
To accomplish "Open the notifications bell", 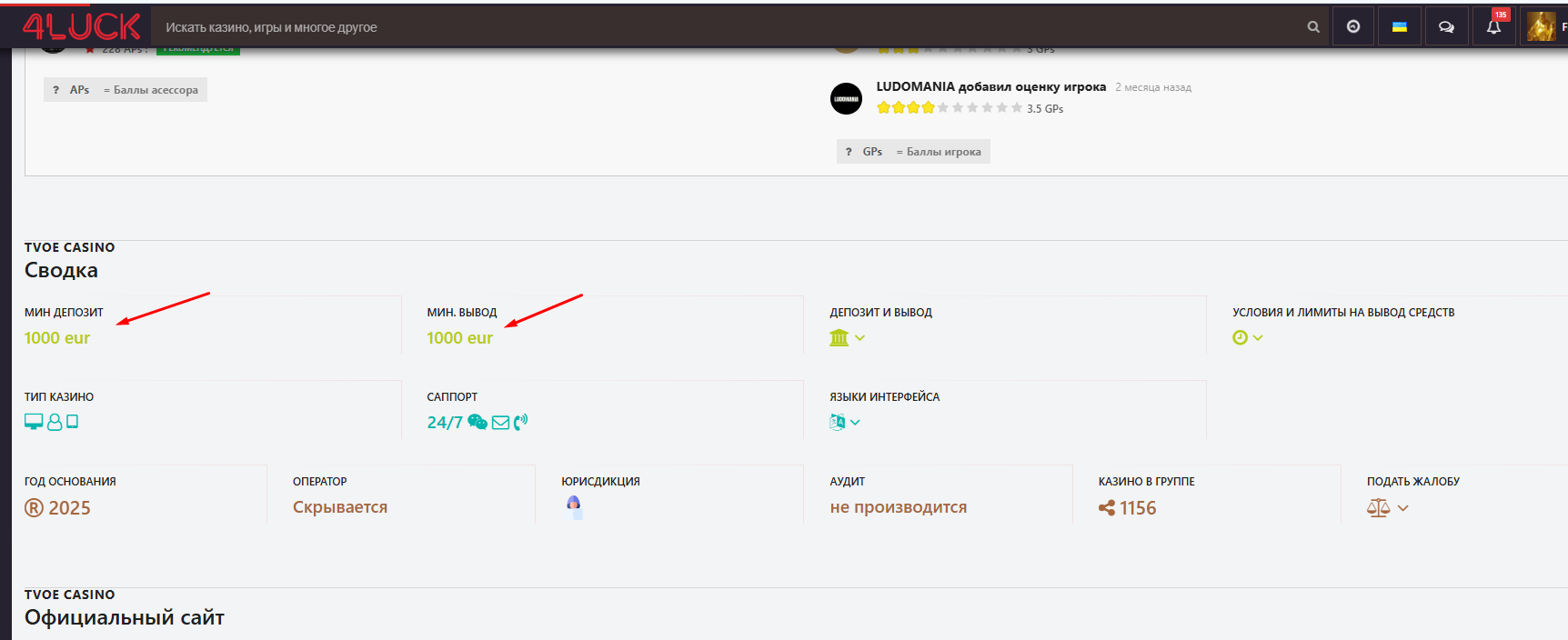I will point(1493,27).
